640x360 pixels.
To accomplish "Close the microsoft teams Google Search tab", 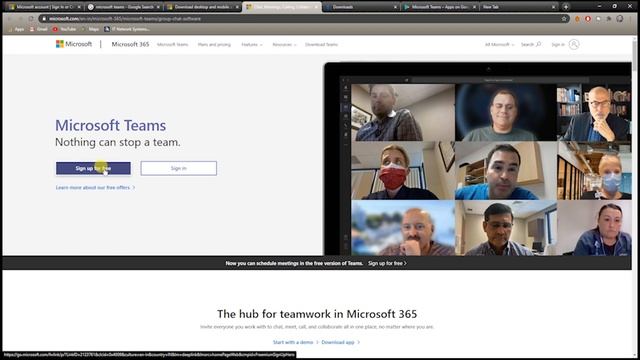I will 158,7.
